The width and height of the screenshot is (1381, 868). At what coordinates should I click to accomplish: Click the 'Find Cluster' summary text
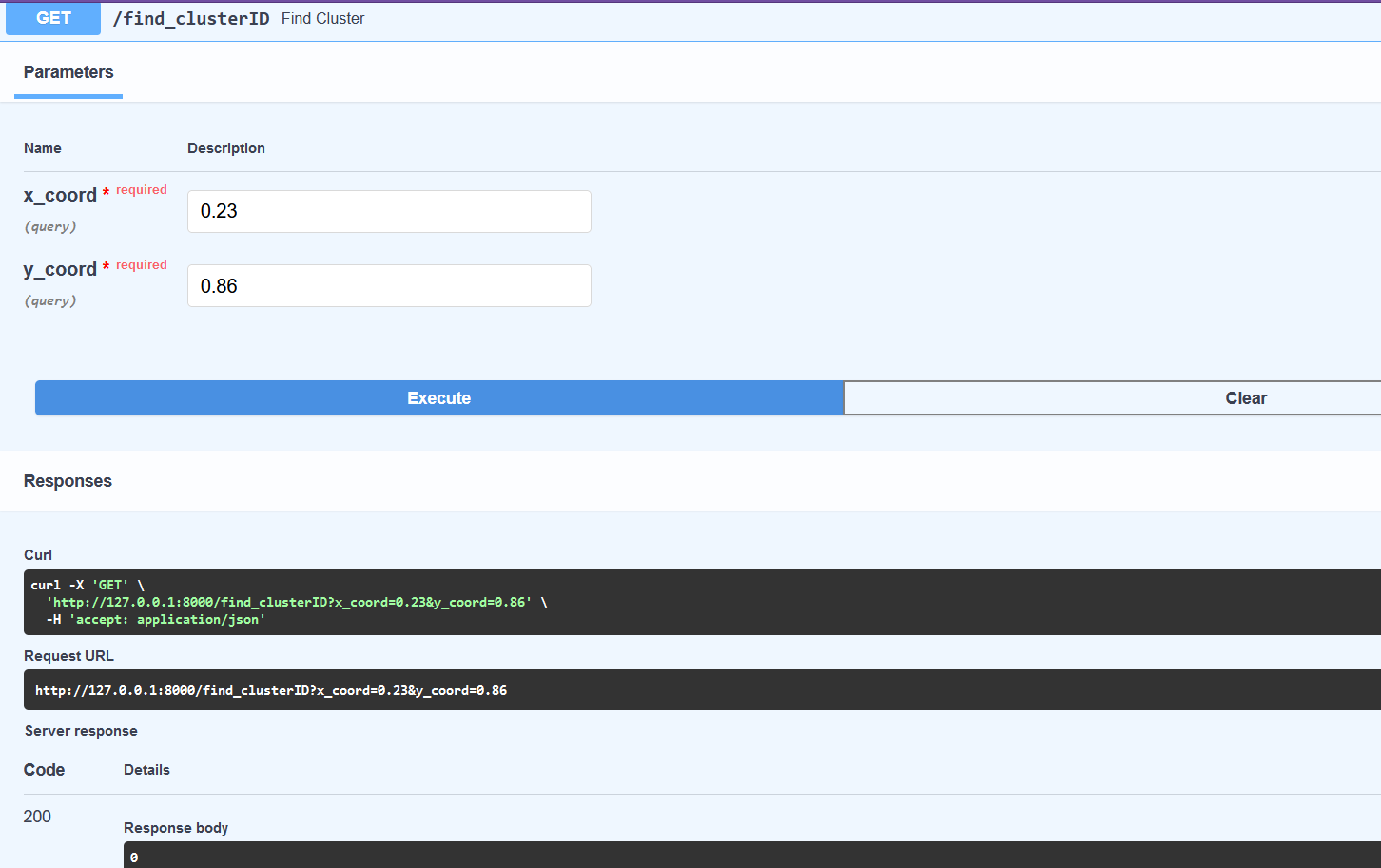point(322,19)
